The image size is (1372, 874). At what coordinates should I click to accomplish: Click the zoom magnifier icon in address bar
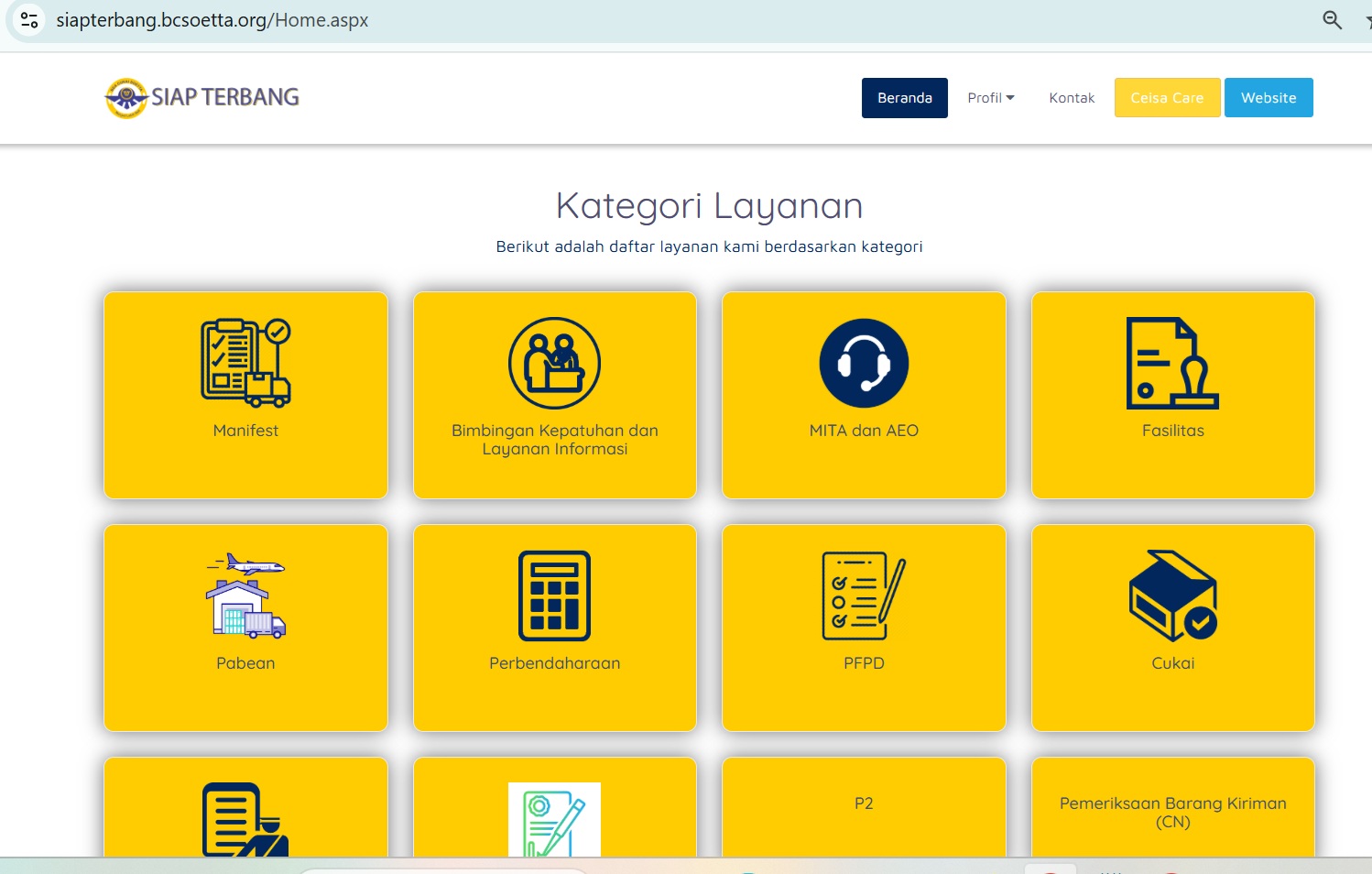click(1332, 20)
